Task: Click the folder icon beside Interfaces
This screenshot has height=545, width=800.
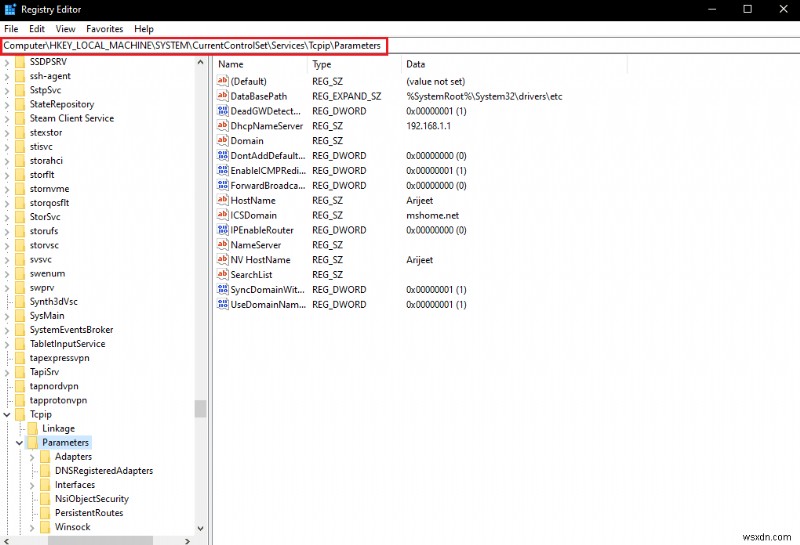Action: (45, 484)
